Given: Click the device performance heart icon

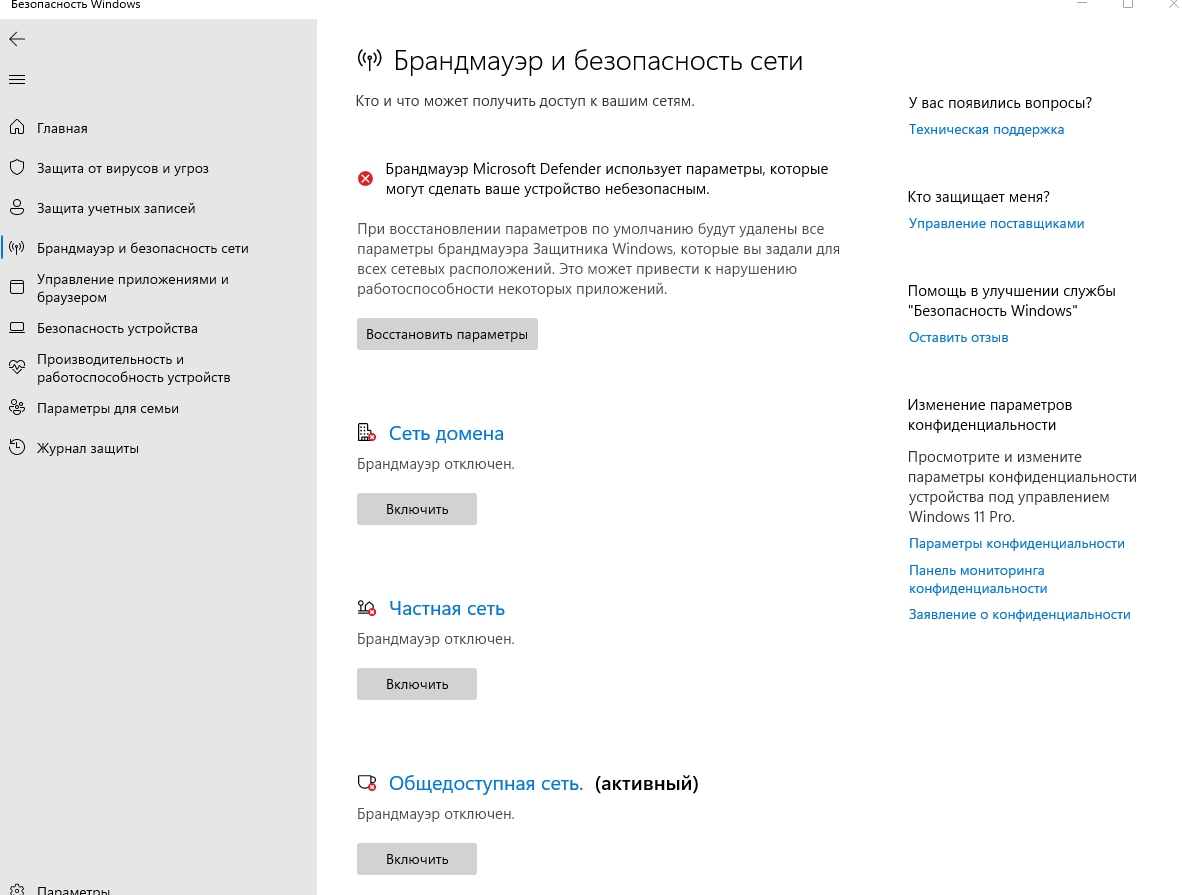Looking at the screenshot, I should pos(17,368).
